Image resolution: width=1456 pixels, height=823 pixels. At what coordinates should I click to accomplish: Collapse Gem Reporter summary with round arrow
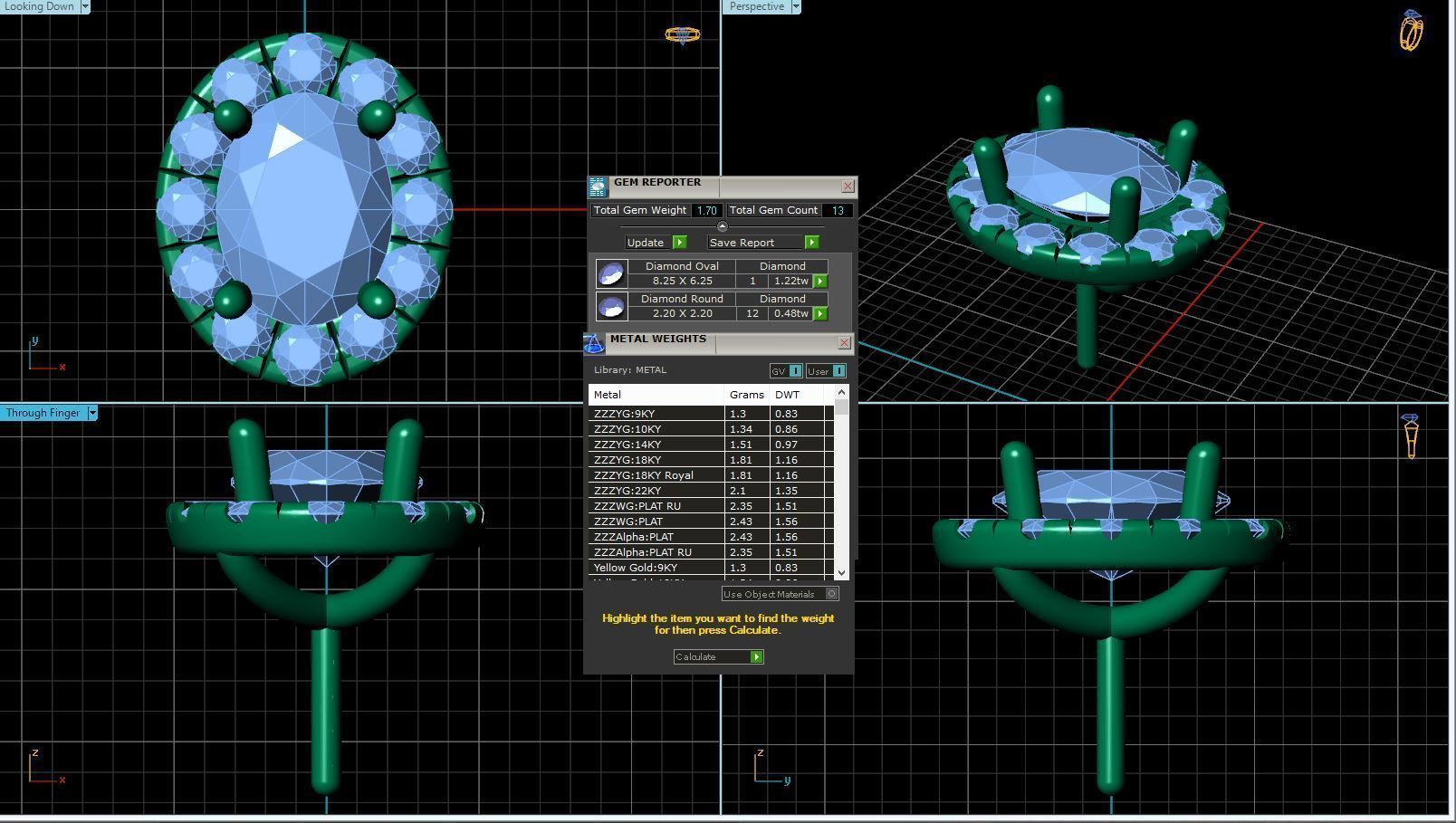point(722,226)
